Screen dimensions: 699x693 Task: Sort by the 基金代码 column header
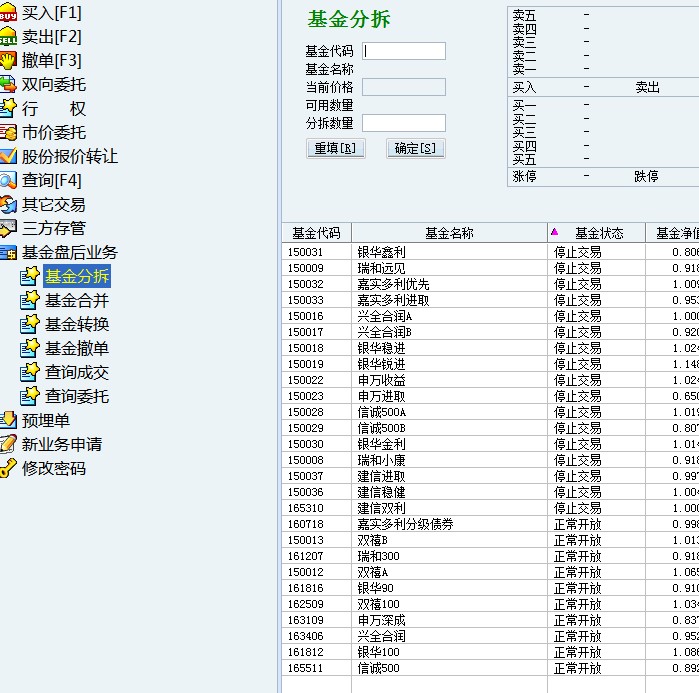pos(317,233)
